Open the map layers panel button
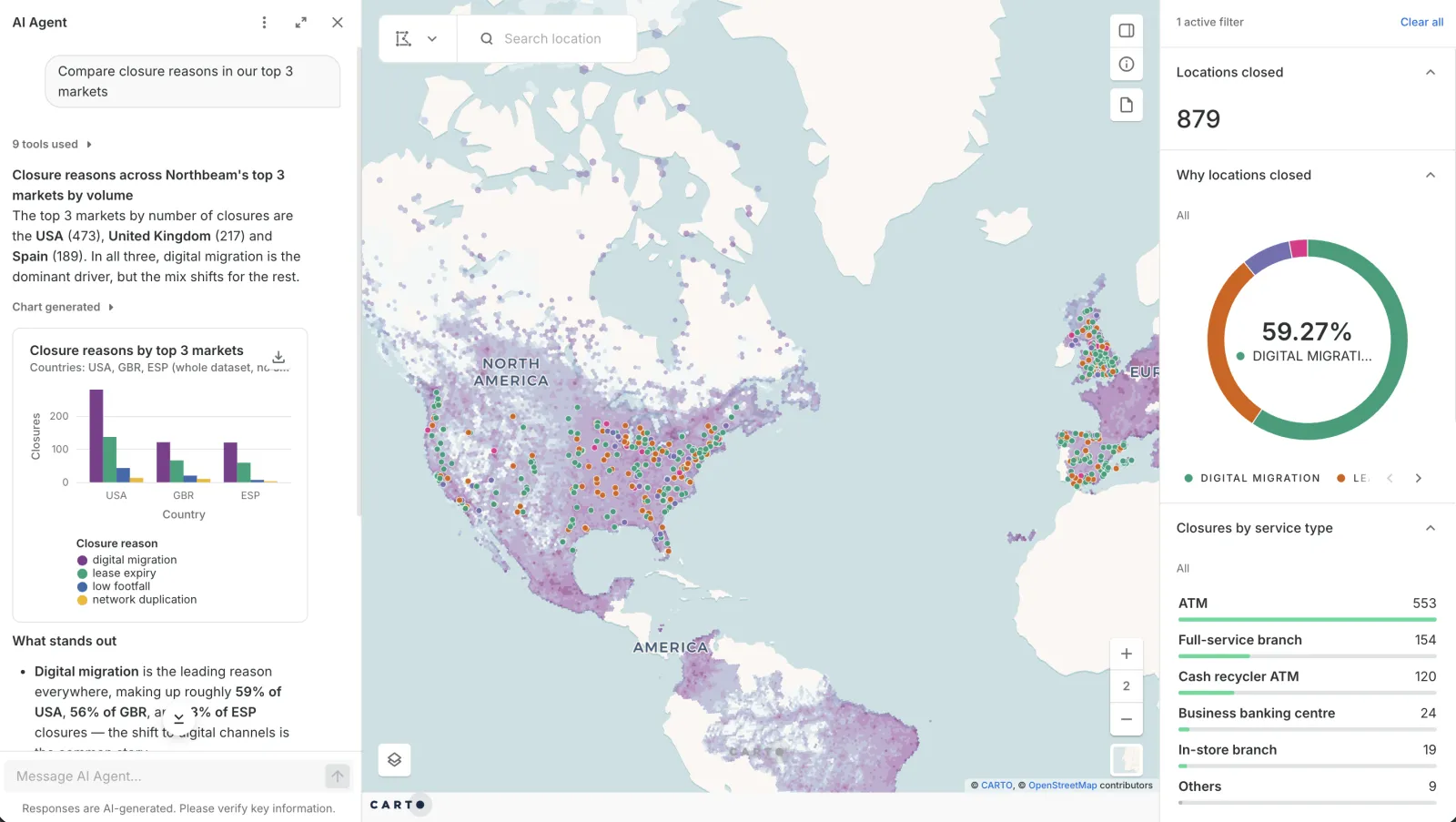The height and width of the screenshot is (822, 1456). point(395,760)
